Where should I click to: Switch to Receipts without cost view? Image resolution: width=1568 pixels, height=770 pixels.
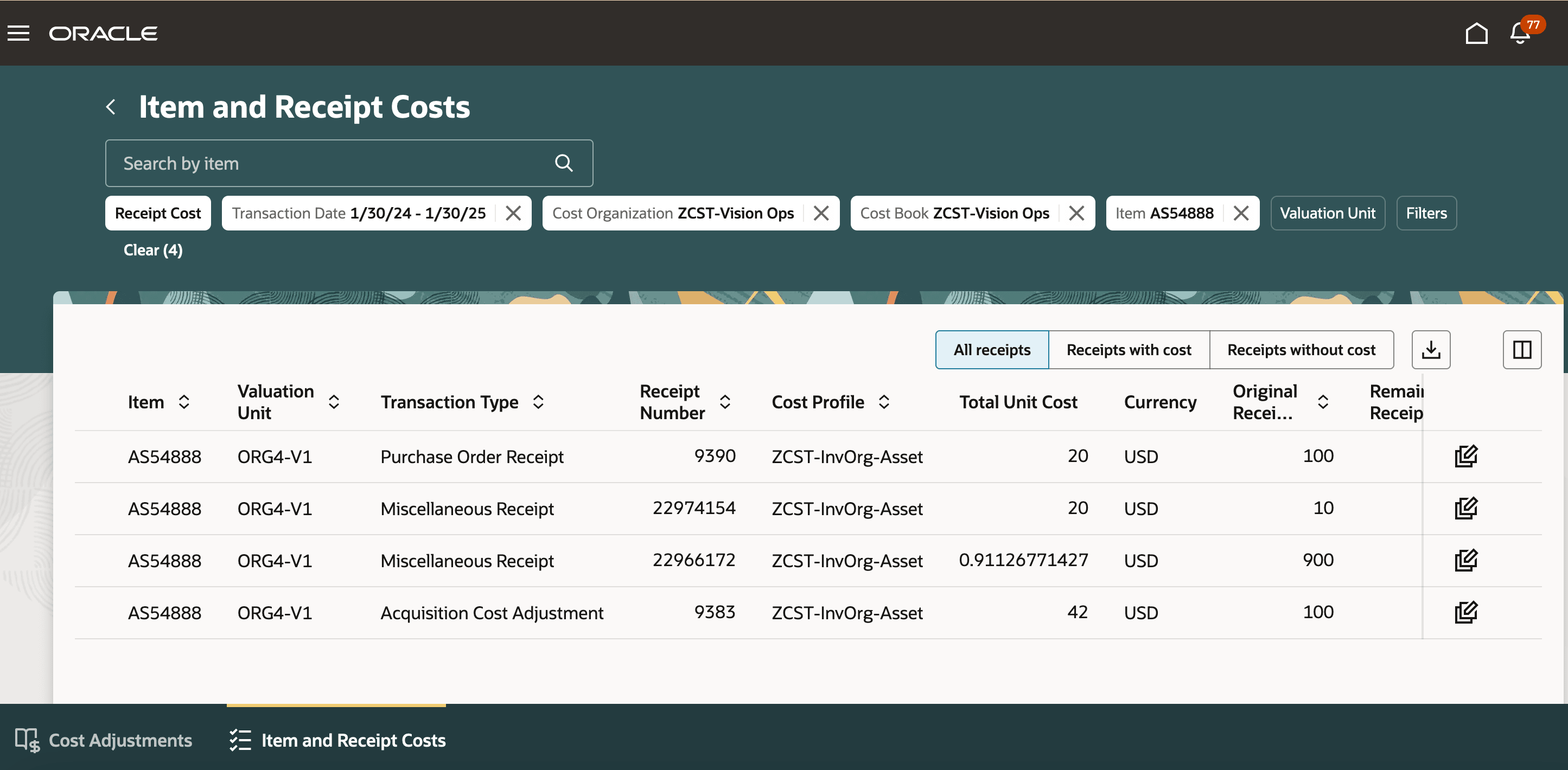[1302, 349]
